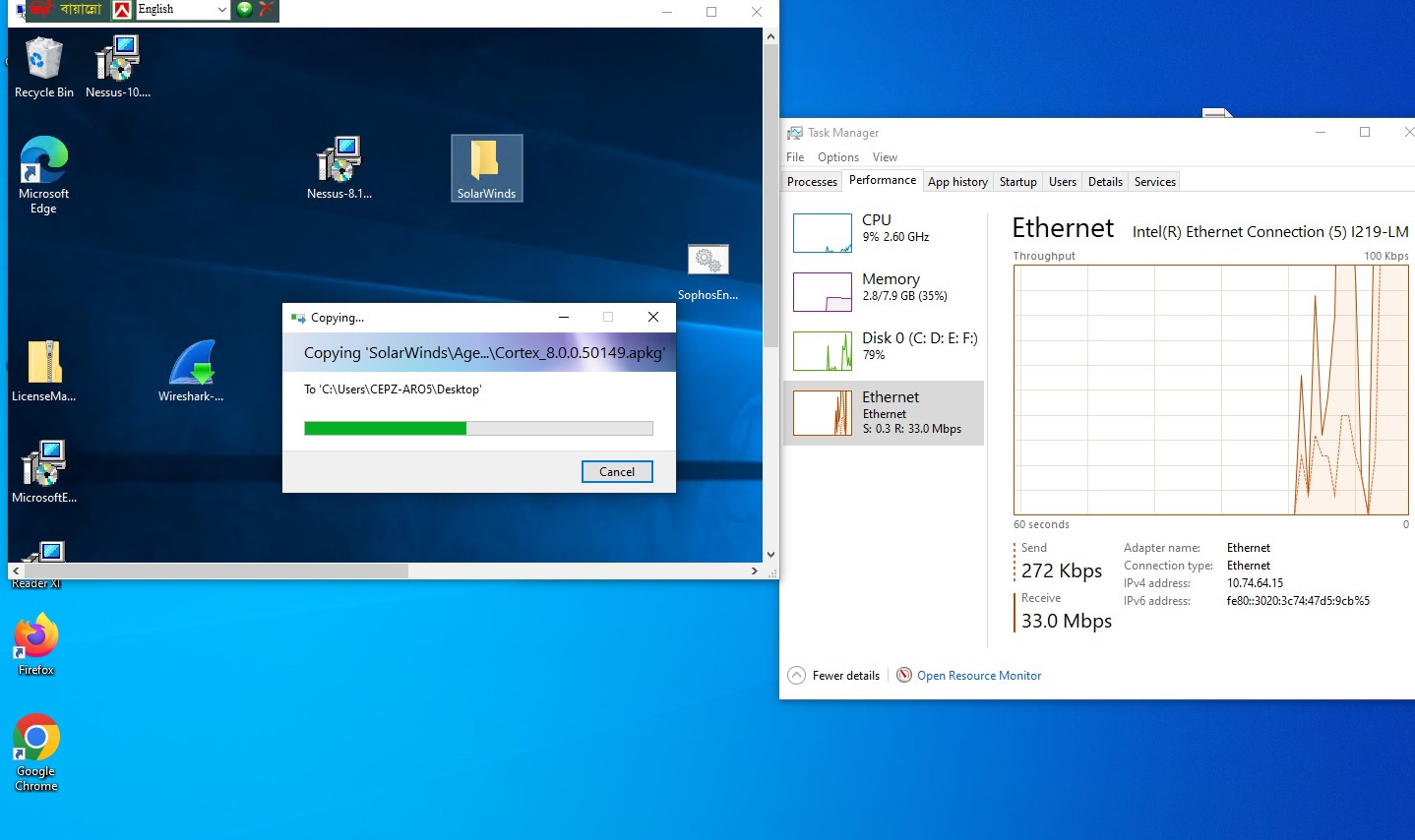1415x840 pixels.
Task: Select the Ethernet performance entry
Action: tap(884, 413)
